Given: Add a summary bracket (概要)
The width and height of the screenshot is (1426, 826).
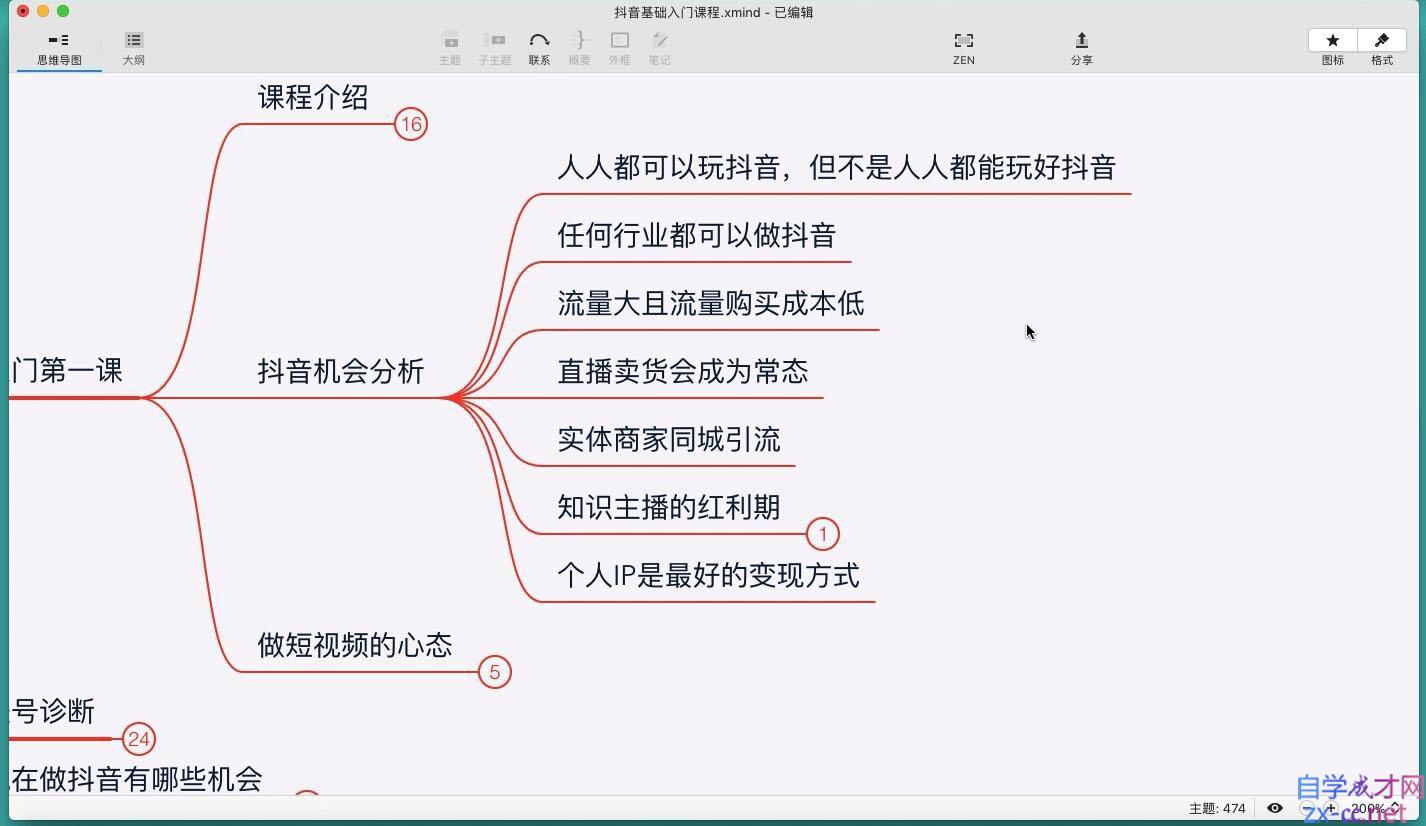Looking at the screenshot, I should click(579, 48).
